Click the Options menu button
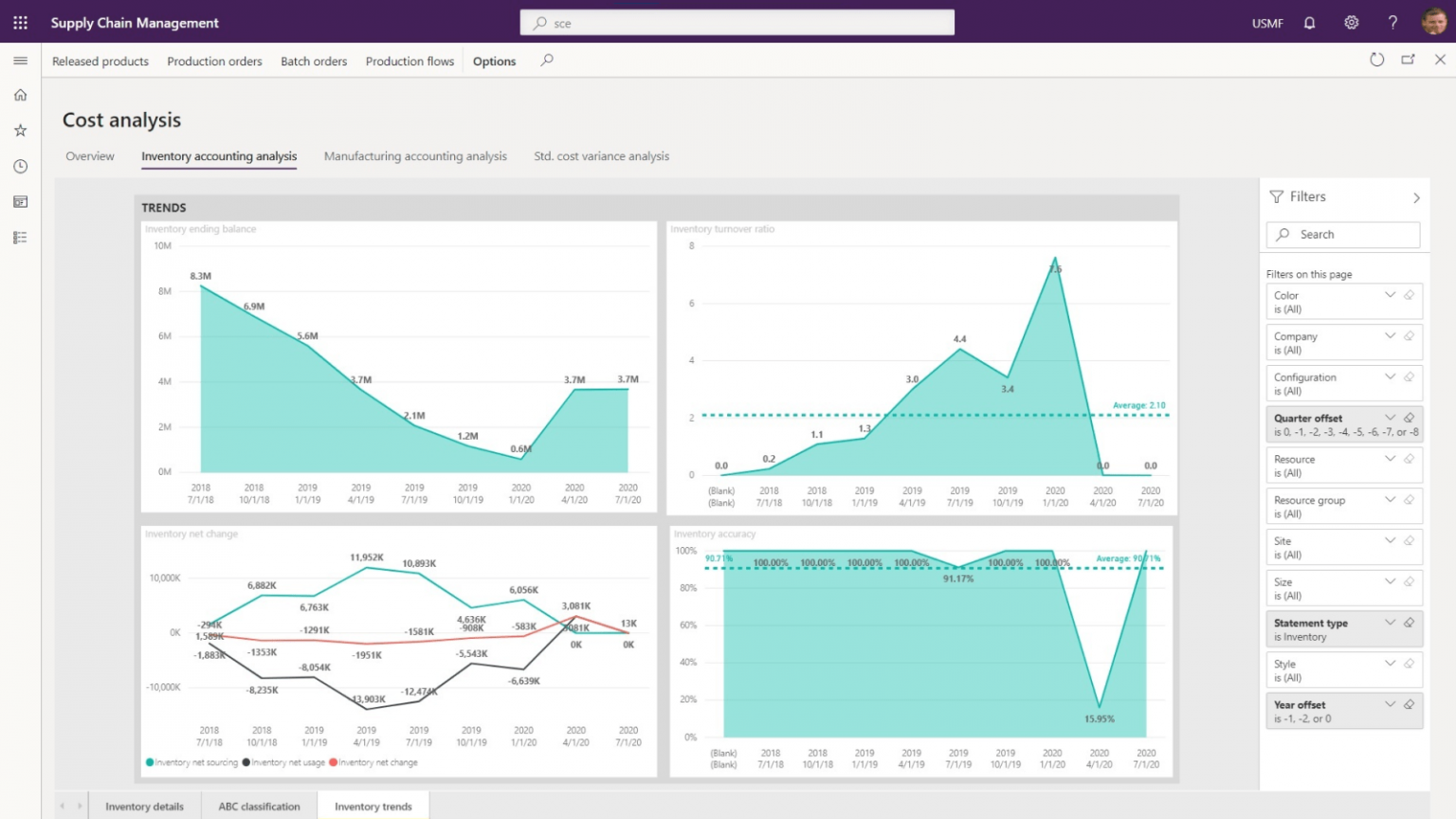 494,62
